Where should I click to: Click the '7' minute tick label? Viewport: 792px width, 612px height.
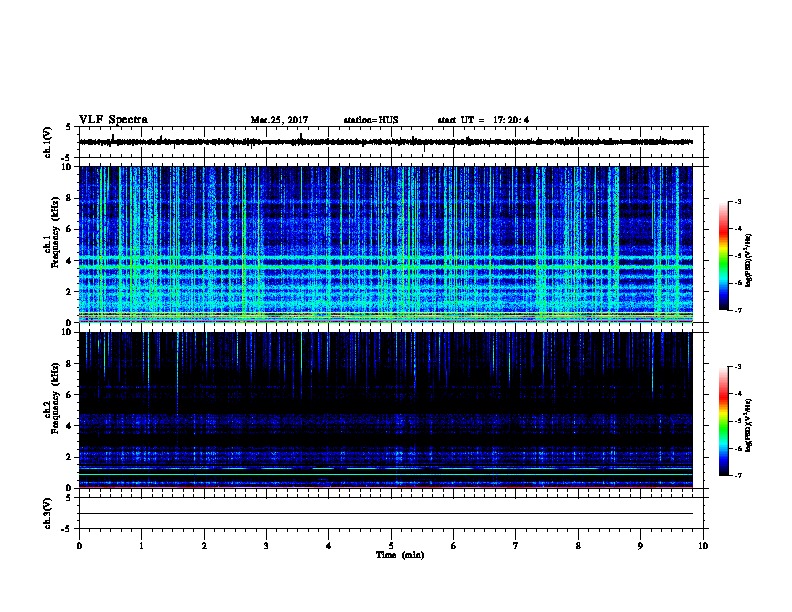[516, 546]
